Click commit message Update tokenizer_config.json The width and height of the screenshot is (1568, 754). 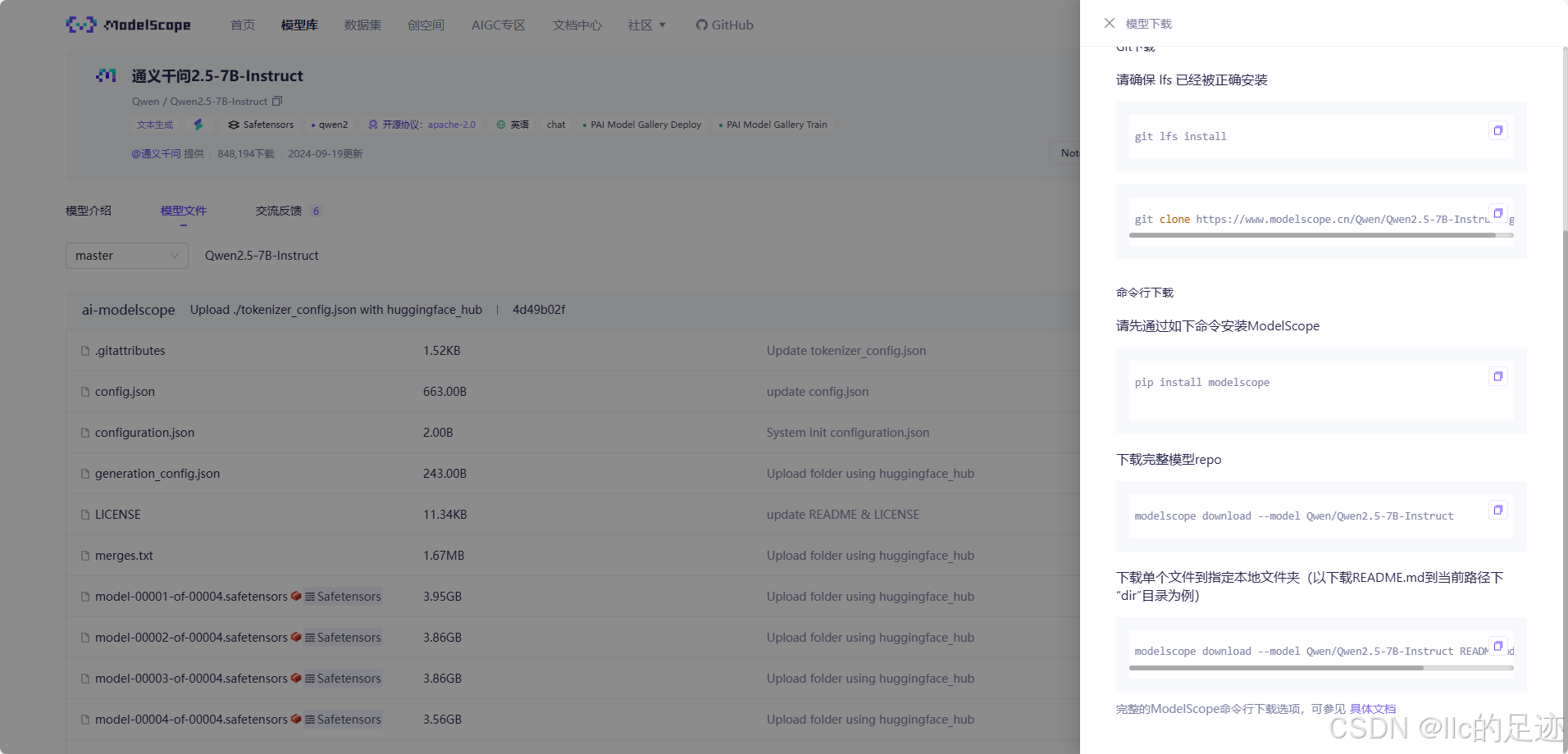coord(846,351)
